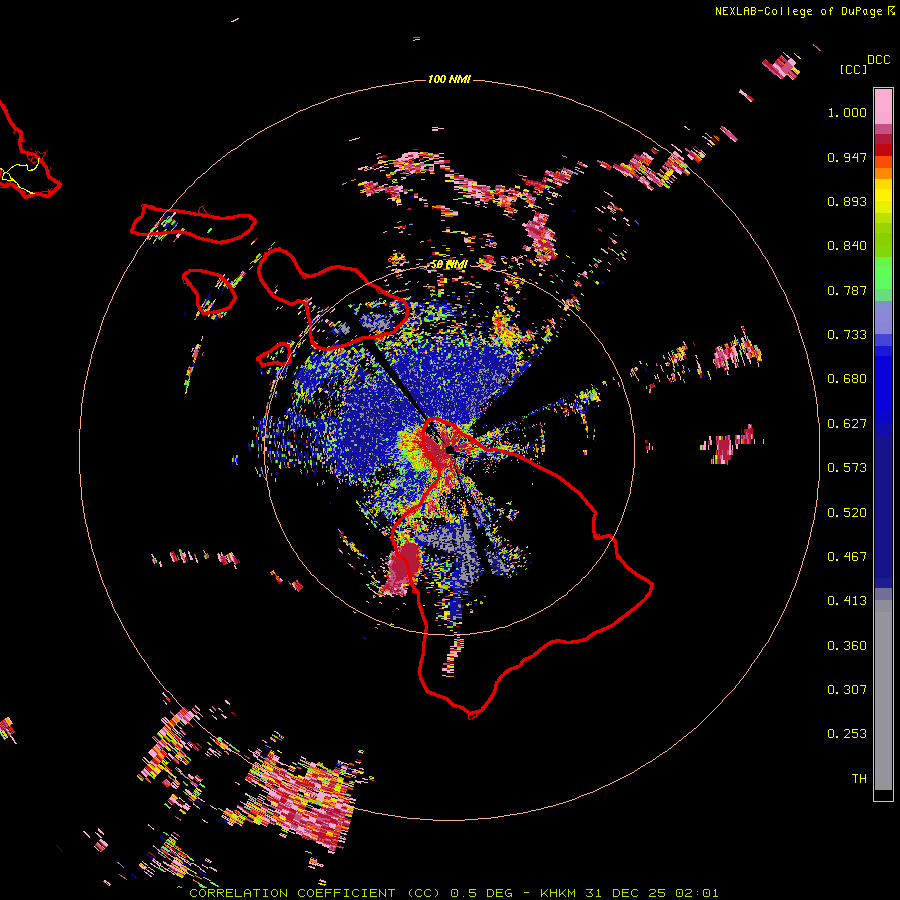The width and height of the screenshot is (900, 900).
Task: Click the 50 NMI range ring label
Action: (x=449, y=265)
